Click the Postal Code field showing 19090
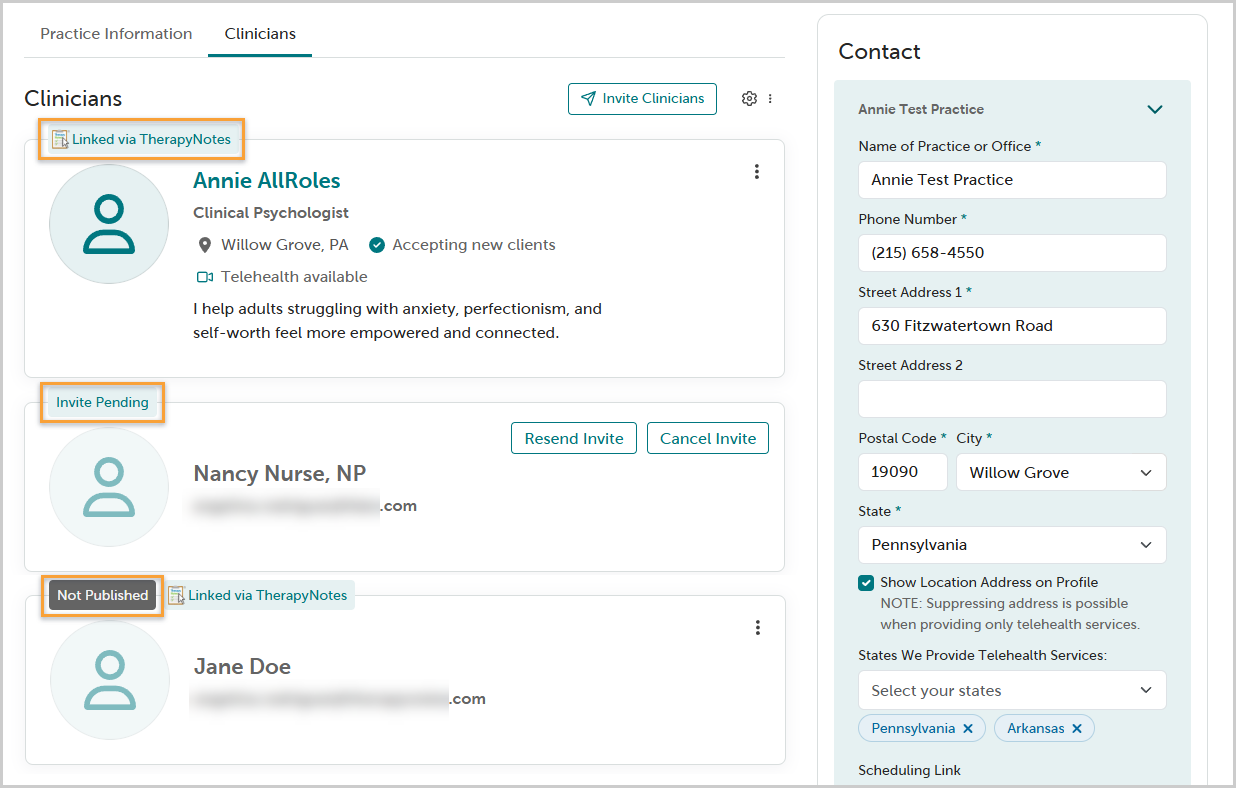Image resolution: width=1236 pixels, height=788 pixels. (902, 472)
